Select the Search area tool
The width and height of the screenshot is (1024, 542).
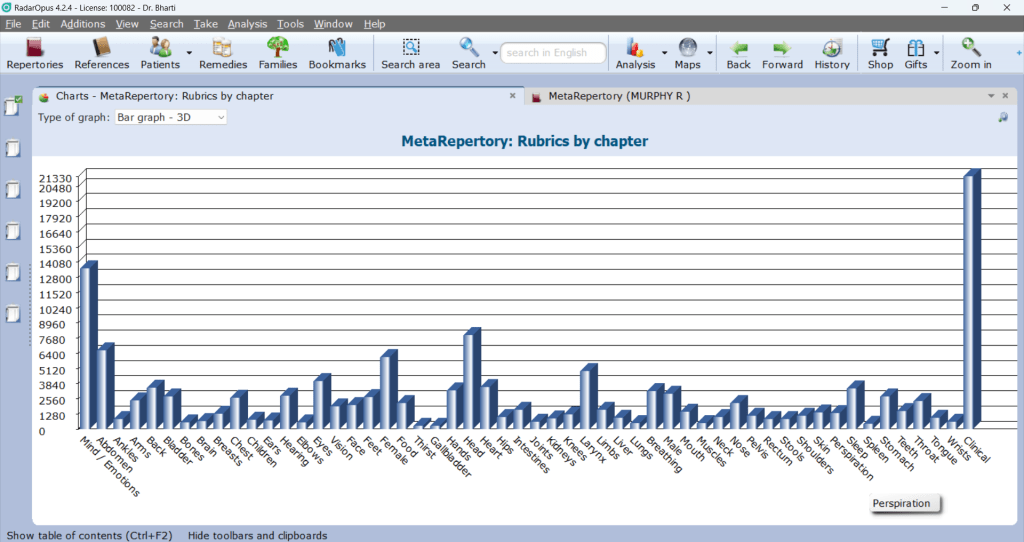coord(411,54)
